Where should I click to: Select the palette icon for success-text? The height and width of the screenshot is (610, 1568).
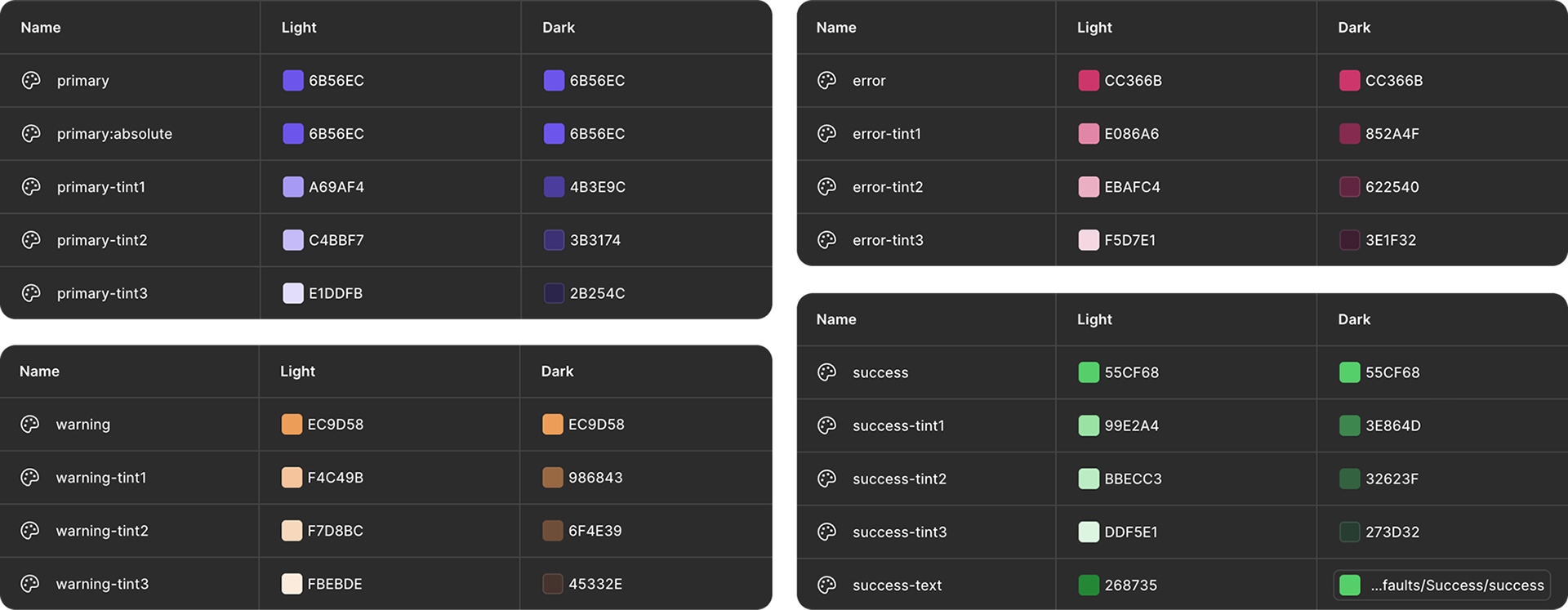826,585
